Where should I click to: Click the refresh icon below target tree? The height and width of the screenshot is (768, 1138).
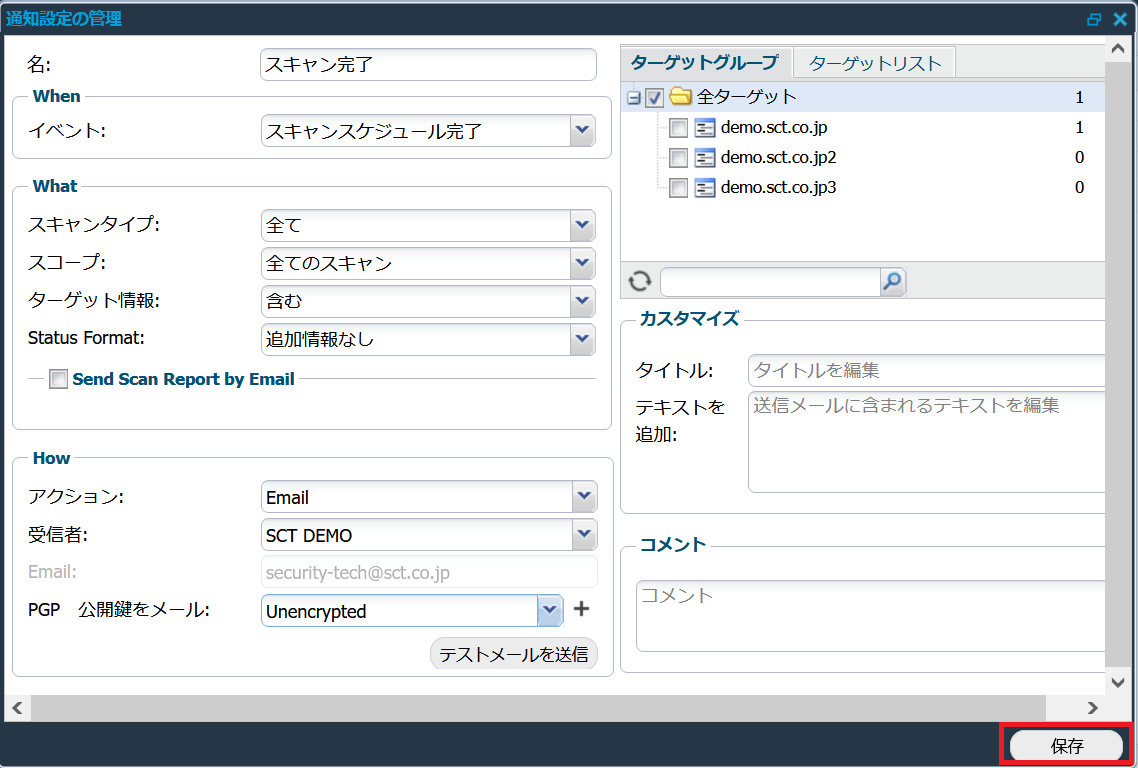pyautogui.click(x=639, y=281)
